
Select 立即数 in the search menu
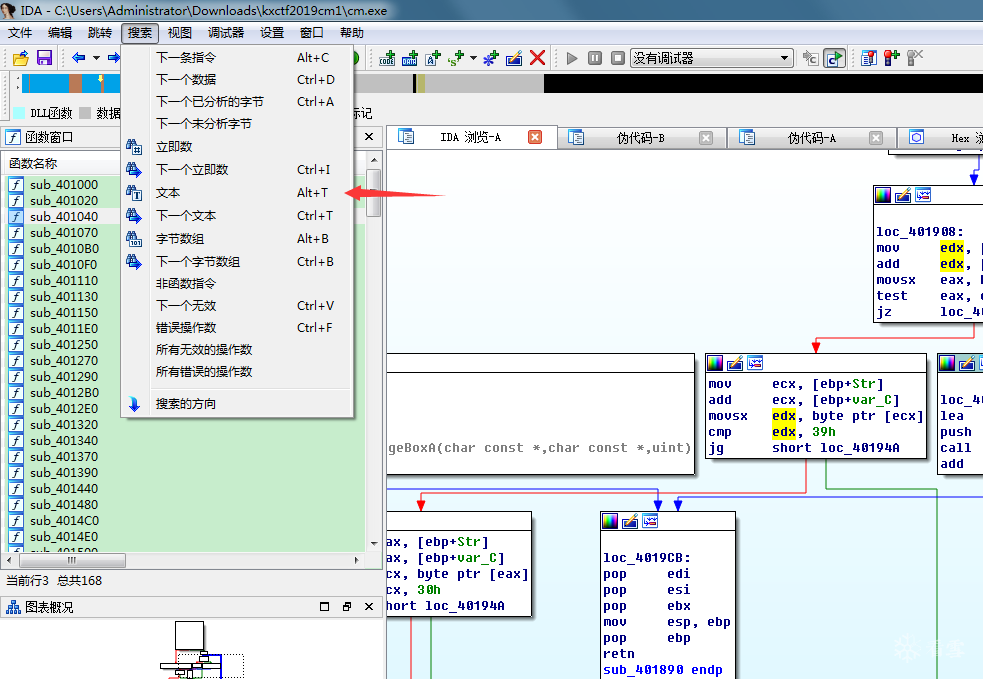[x=238, y=147]
